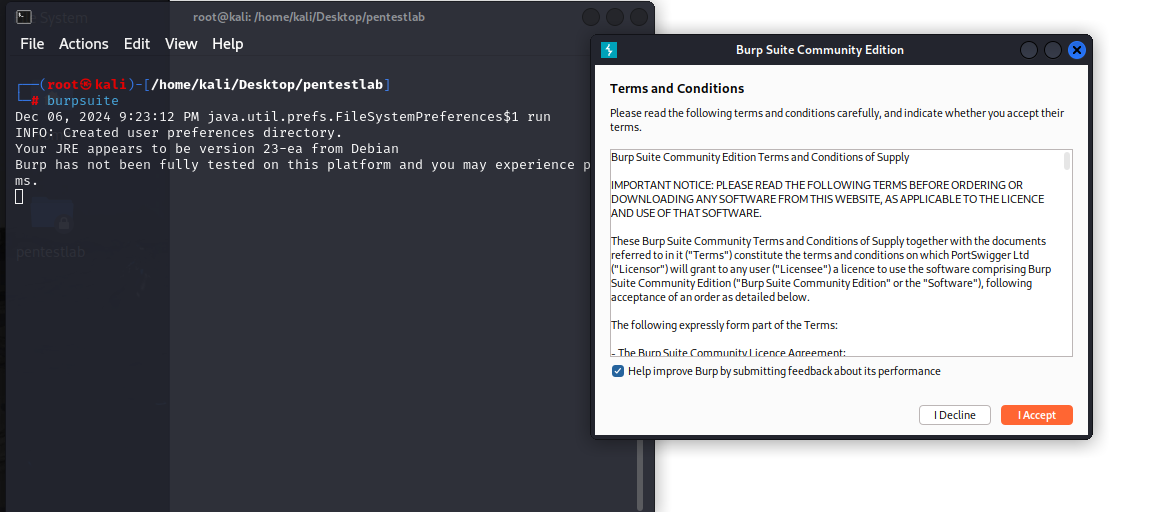Screen dimensions: 1151x512
Task: Click the 'Burp Suite Community Edition Terms' first line
Action: pos(760,157)
